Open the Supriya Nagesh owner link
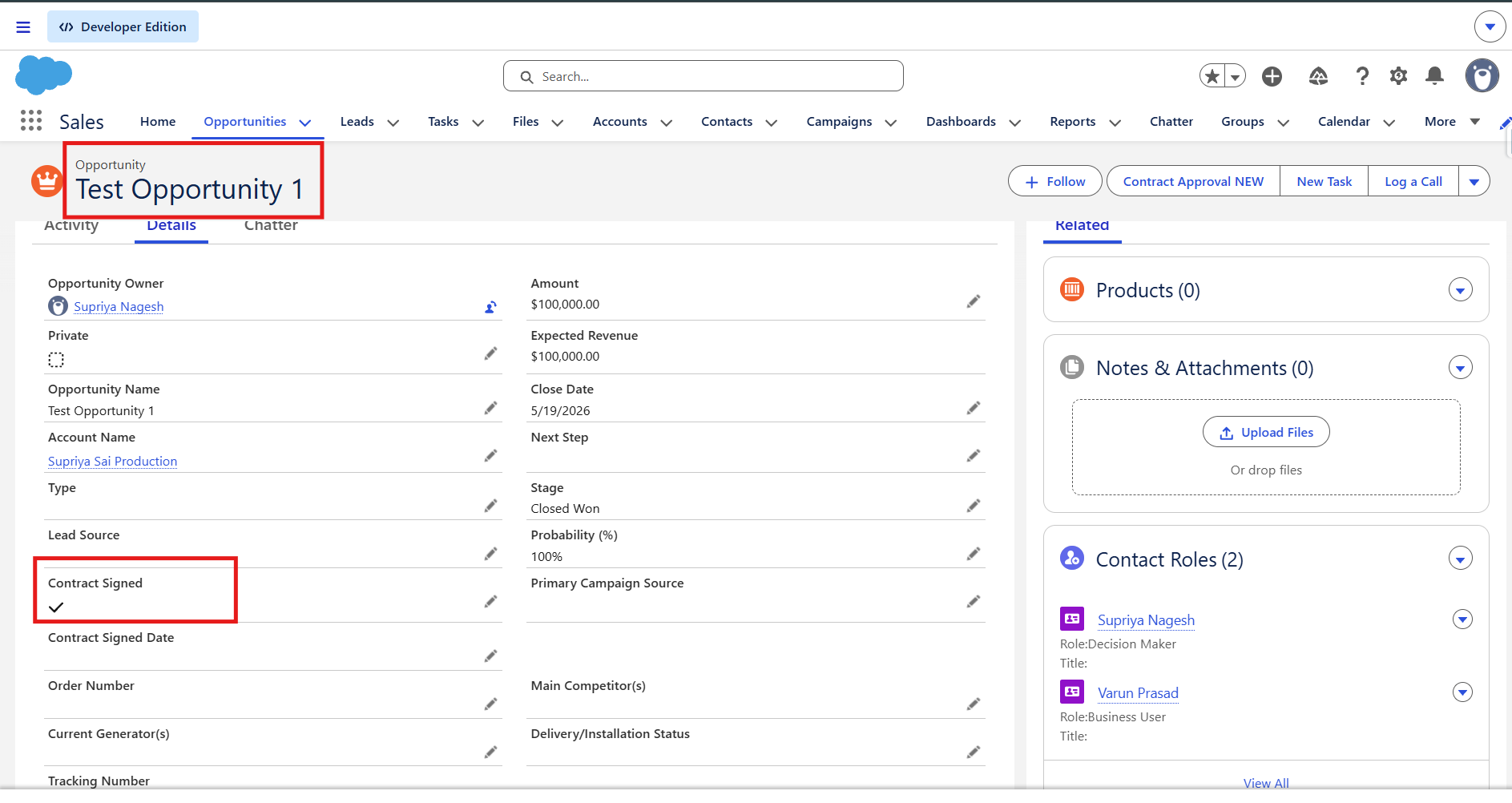This screenshot has width=1512, height=803. [x=119, y=307]
